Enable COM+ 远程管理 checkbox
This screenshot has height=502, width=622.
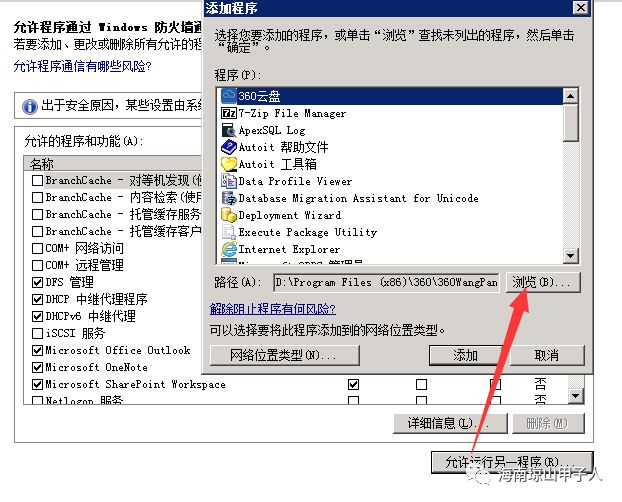tap(37, 265)
